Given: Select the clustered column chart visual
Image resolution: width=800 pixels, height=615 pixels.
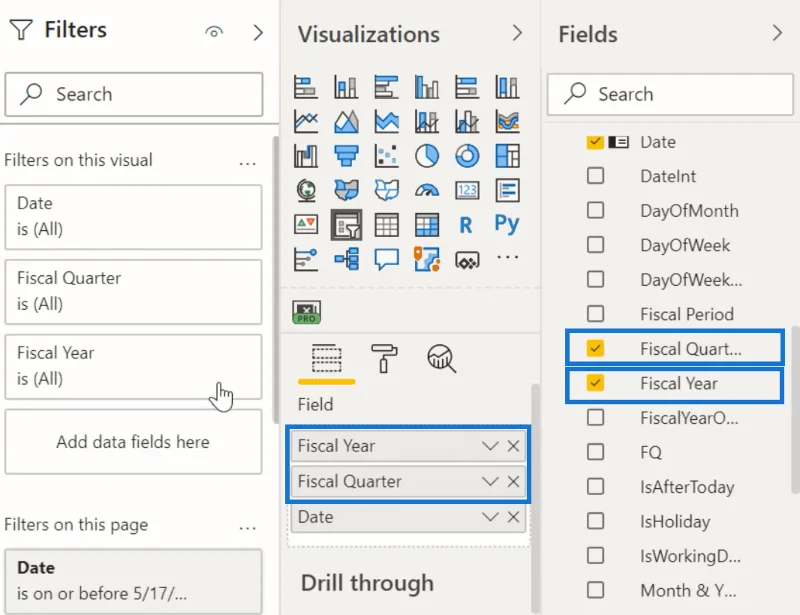Looking at the screenshot, I should pos(427,87).
